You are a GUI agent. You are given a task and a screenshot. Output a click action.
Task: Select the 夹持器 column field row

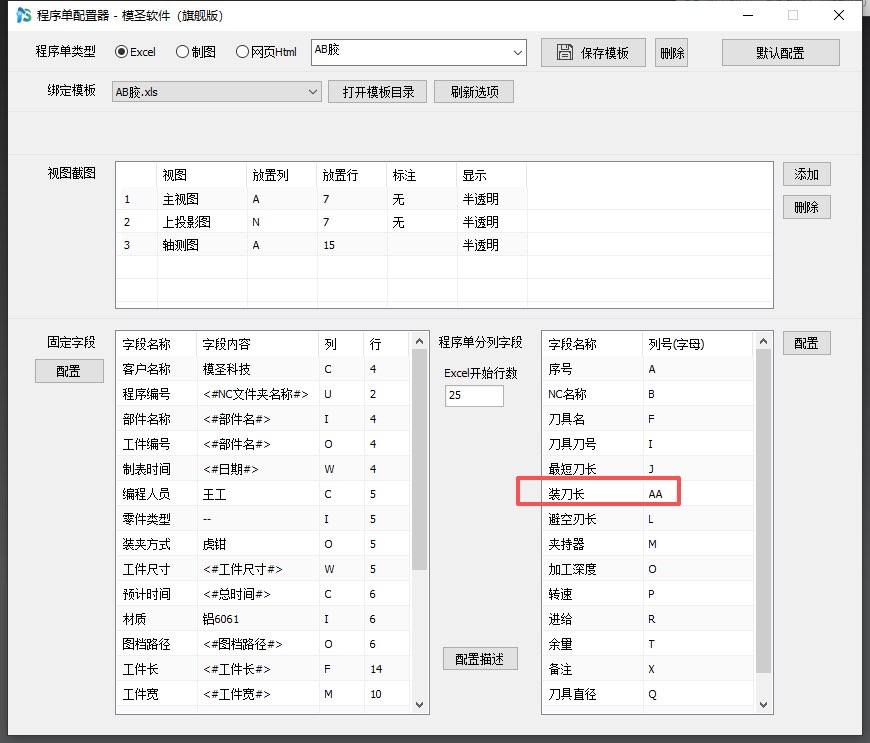point(649,544)
